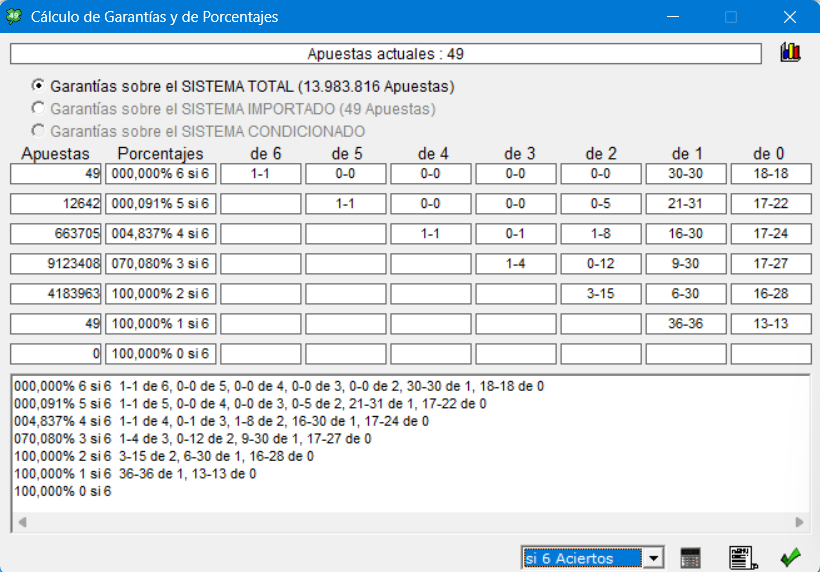Screen dimensions: 820x572
Task: Click the percentage cell 004,837% 4 si 6
Action: pos(161,234)
